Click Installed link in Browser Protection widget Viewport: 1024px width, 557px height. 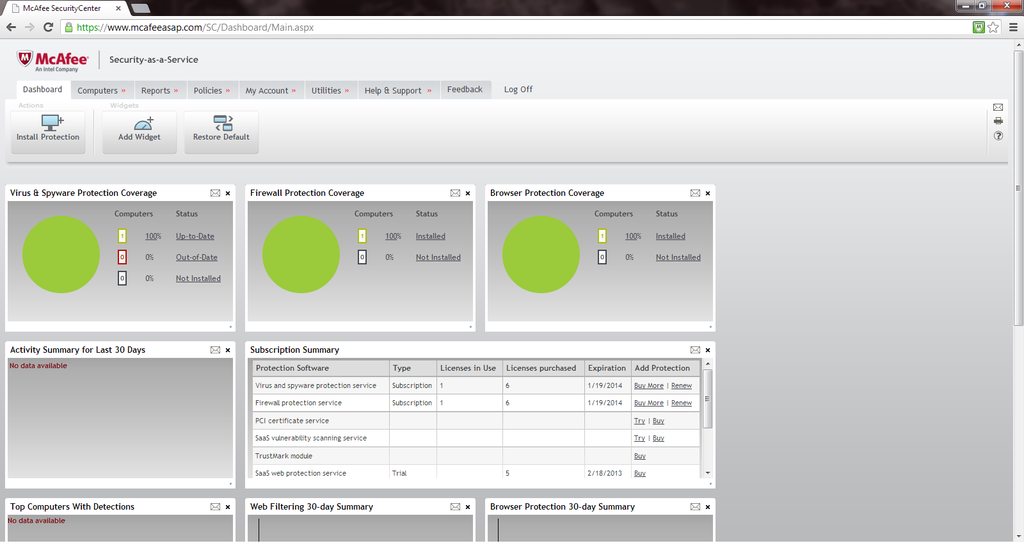click(671, 236)
